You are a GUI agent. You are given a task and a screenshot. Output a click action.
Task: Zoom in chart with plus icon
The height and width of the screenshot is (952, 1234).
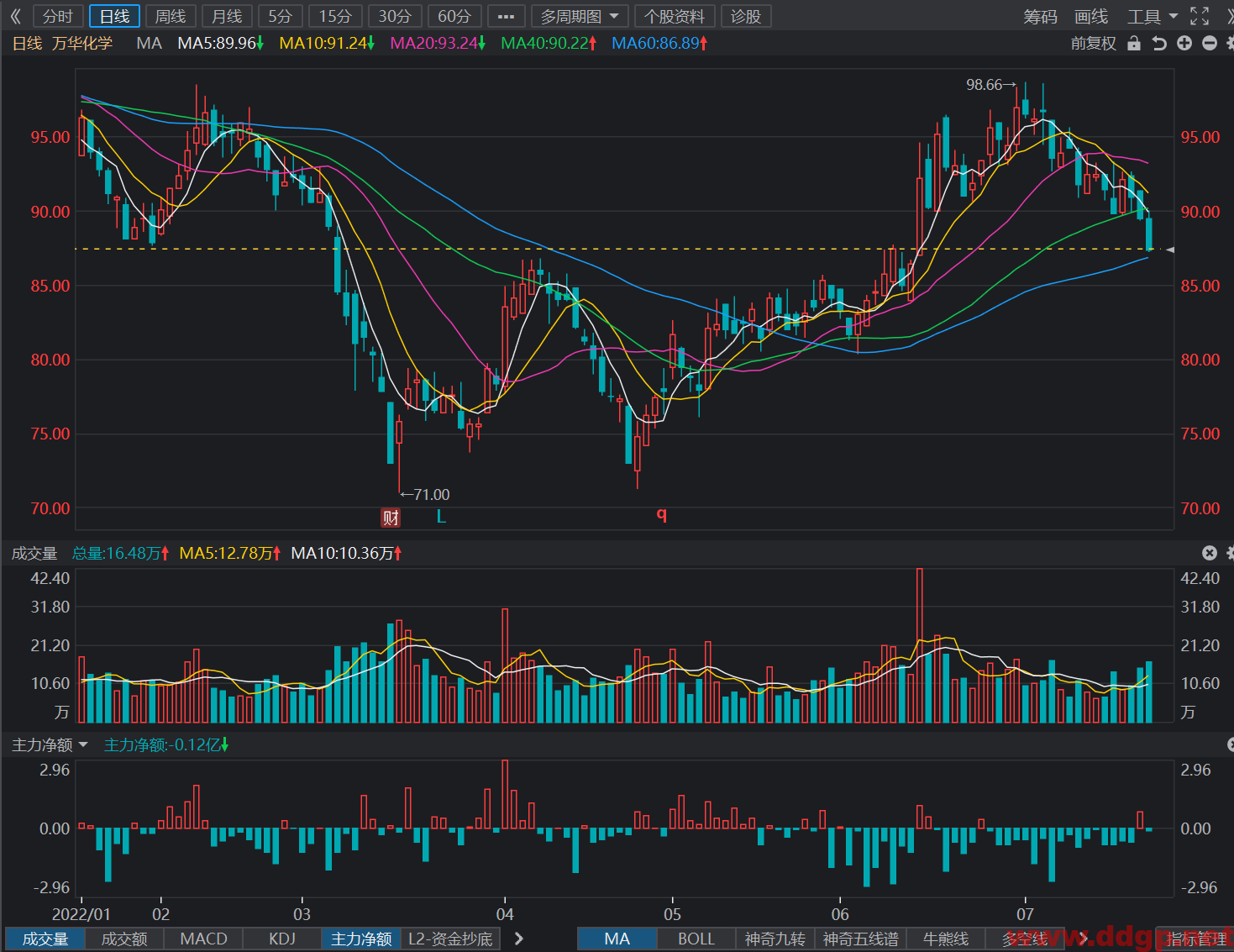(x=1184, y=43)
